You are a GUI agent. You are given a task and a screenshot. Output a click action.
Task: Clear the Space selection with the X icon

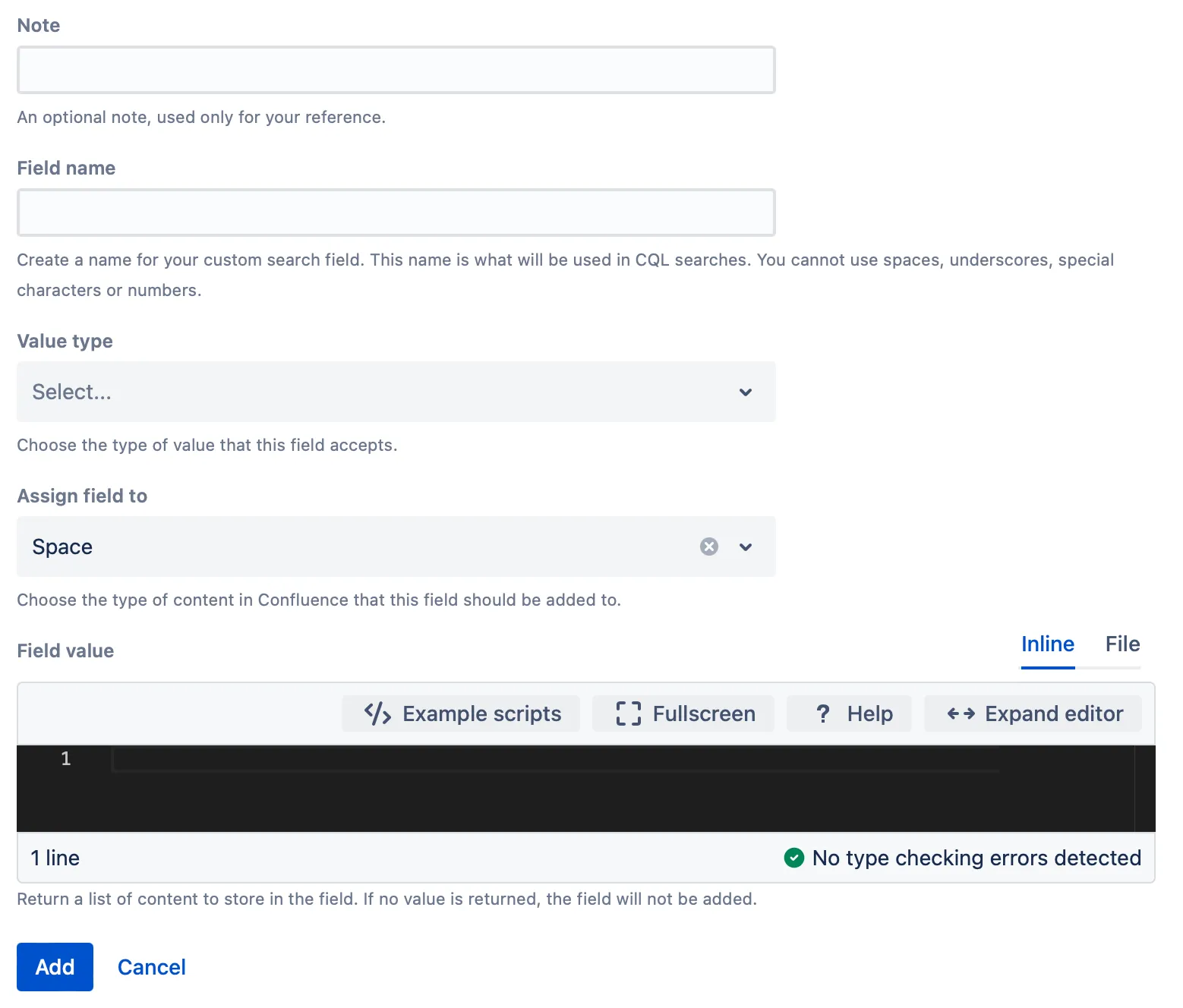point(709,547)
